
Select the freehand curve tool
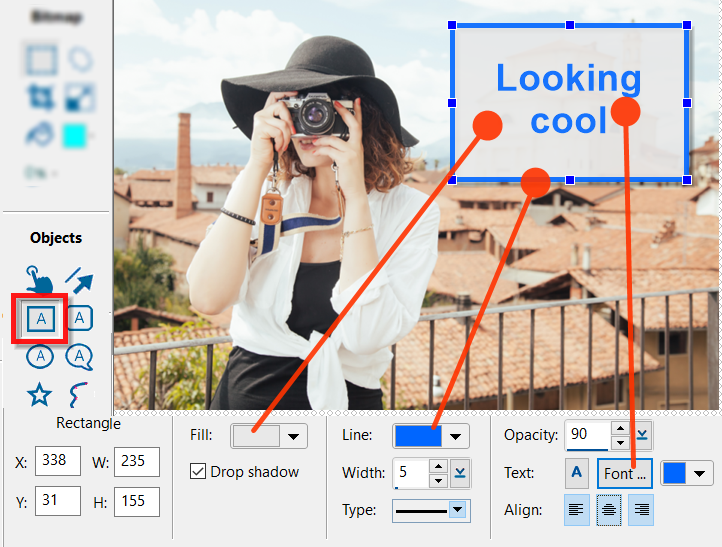[79, 394]
